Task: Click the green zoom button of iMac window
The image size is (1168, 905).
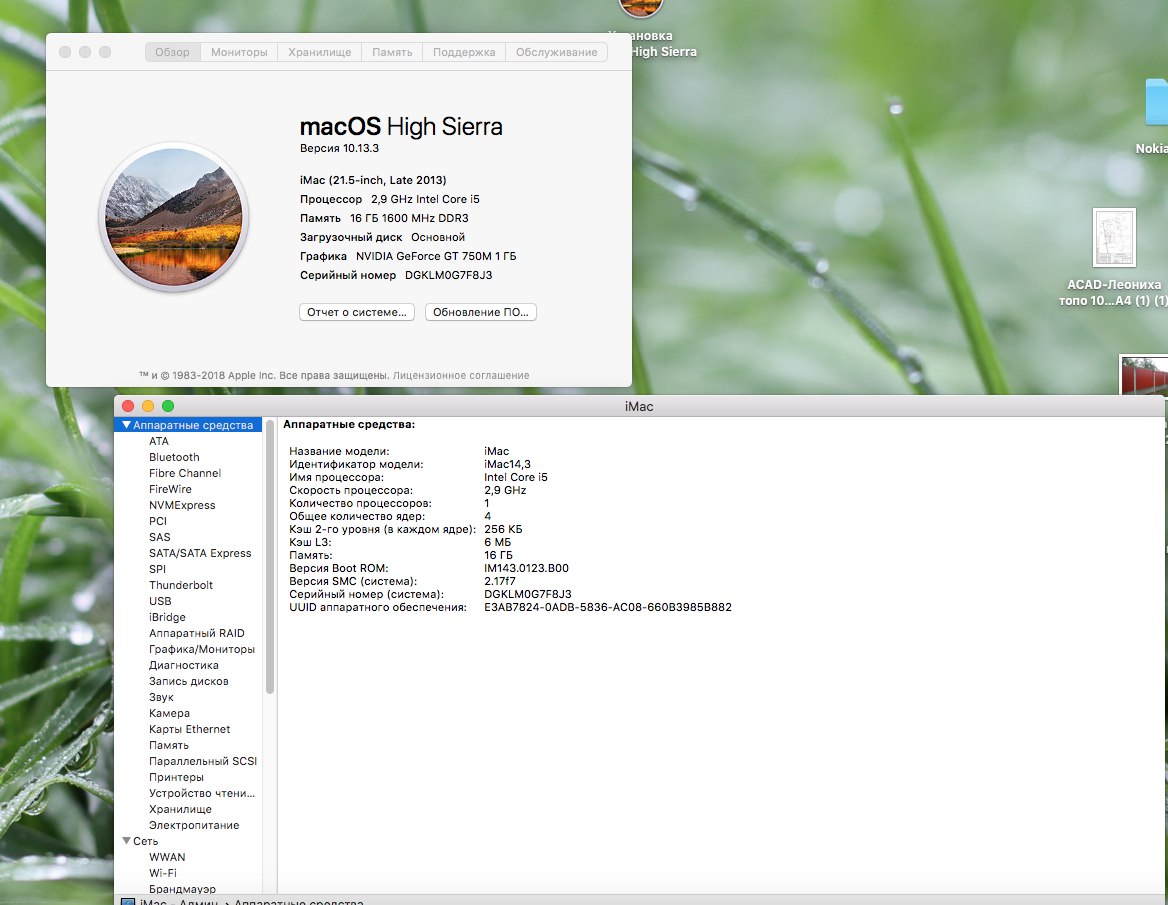Action: (168, 406)
